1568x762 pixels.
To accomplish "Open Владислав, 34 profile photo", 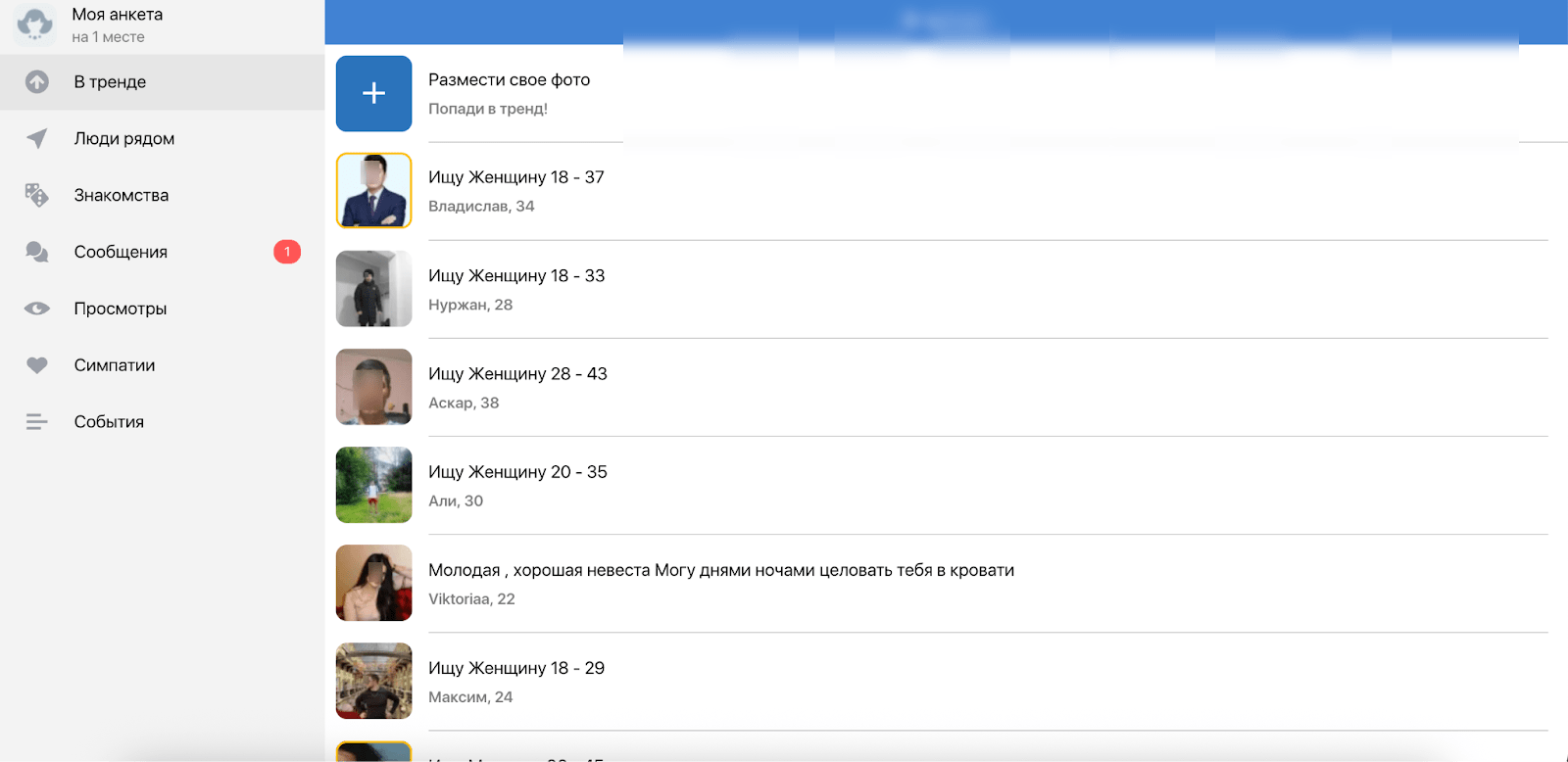I will [x=373, y=191].
